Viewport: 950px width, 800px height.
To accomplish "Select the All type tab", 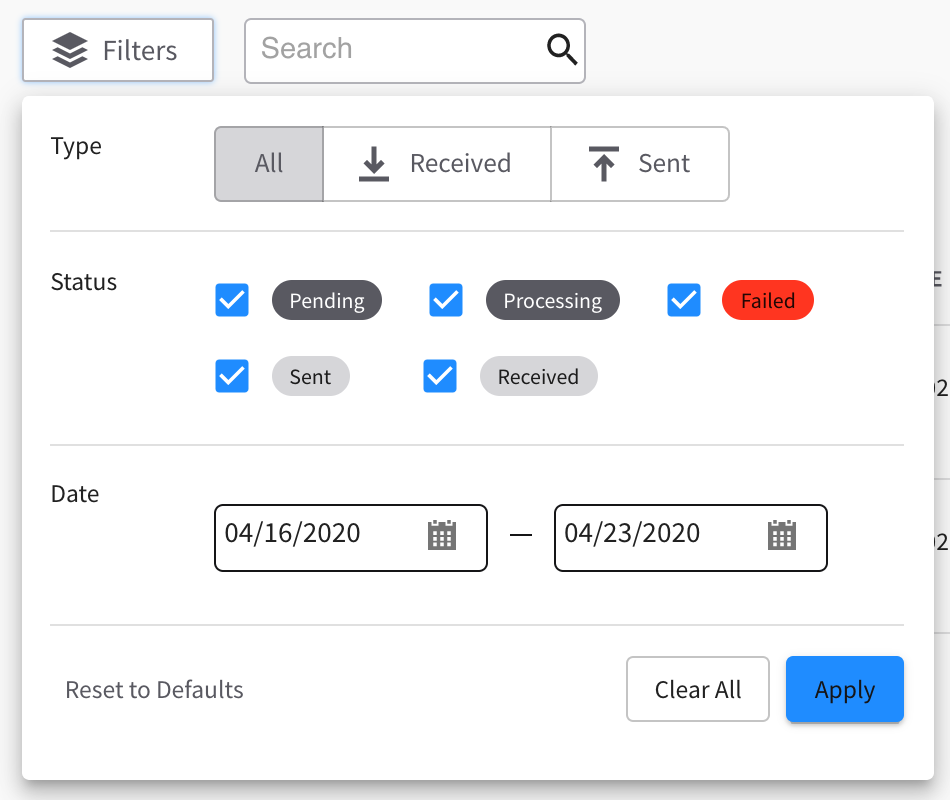I will (269, 164).
